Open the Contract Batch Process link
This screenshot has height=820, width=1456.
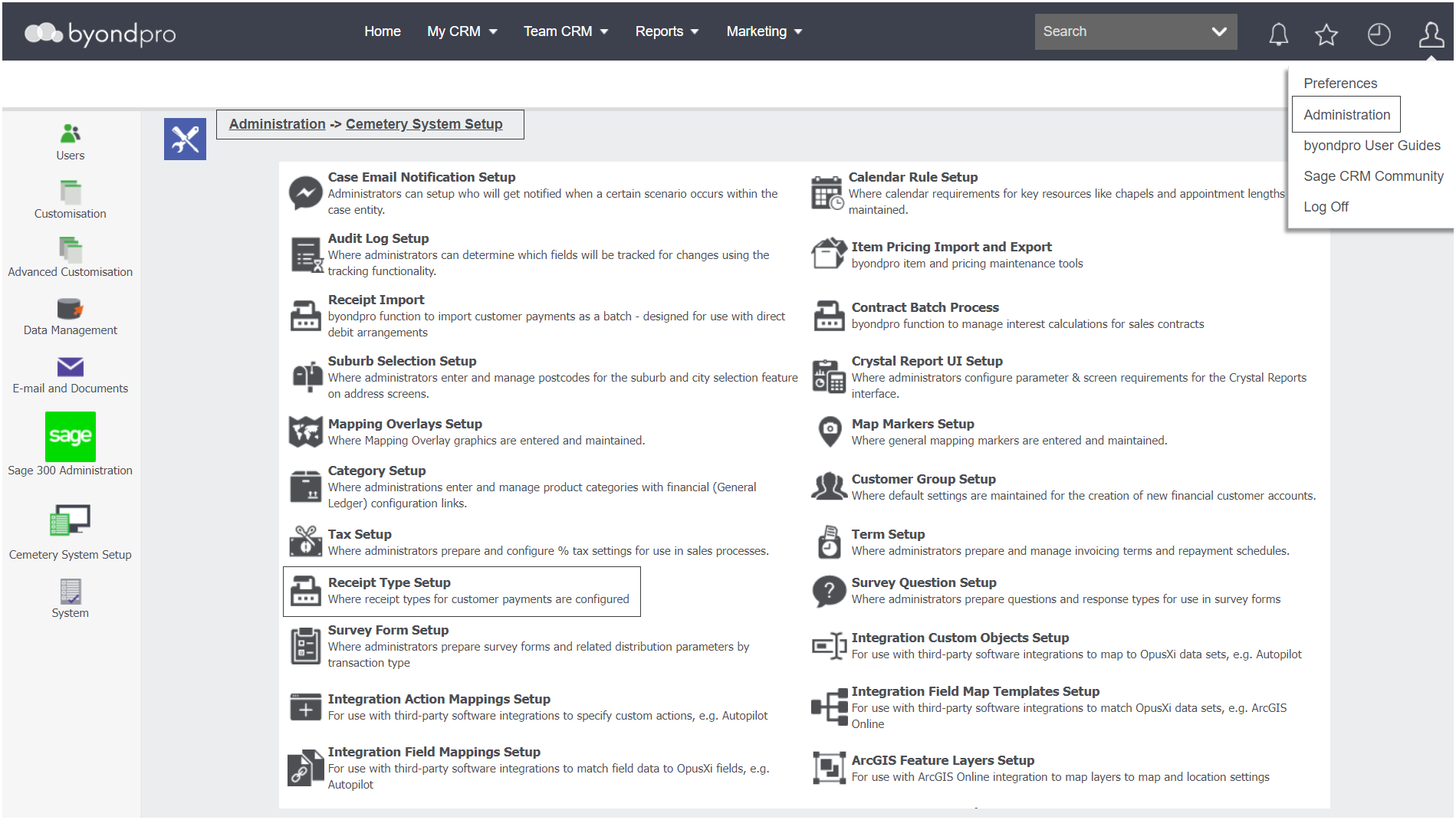pos(925,307)
